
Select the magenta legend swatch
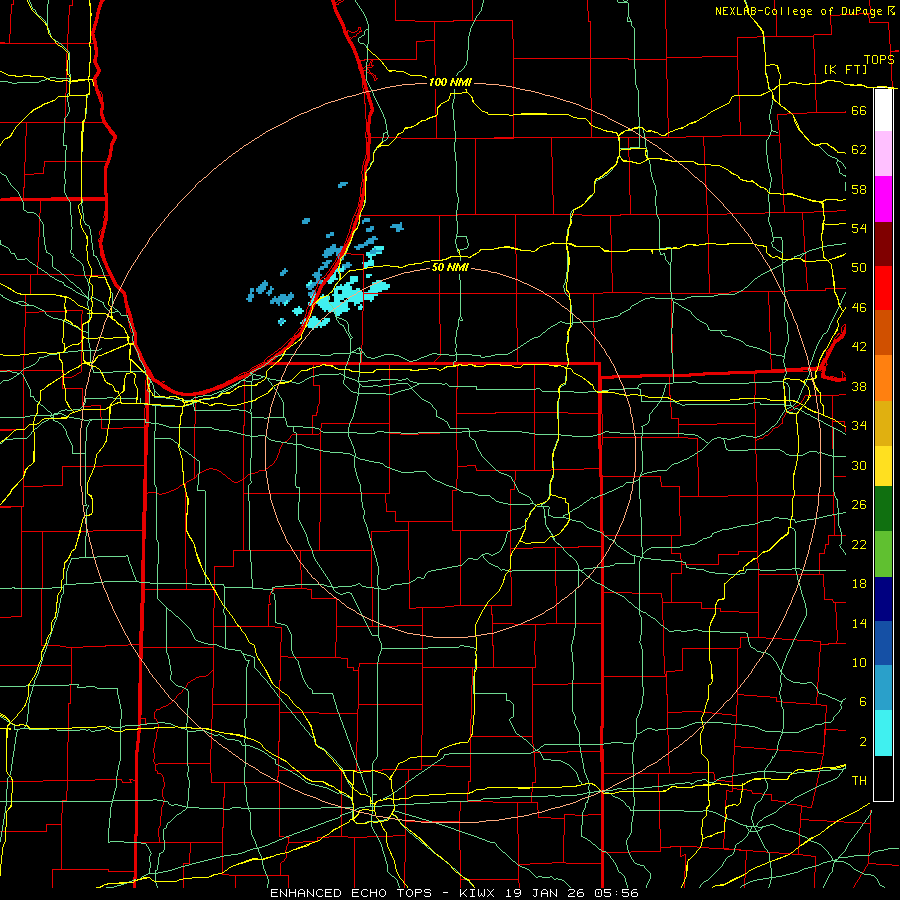click(883, 199)
